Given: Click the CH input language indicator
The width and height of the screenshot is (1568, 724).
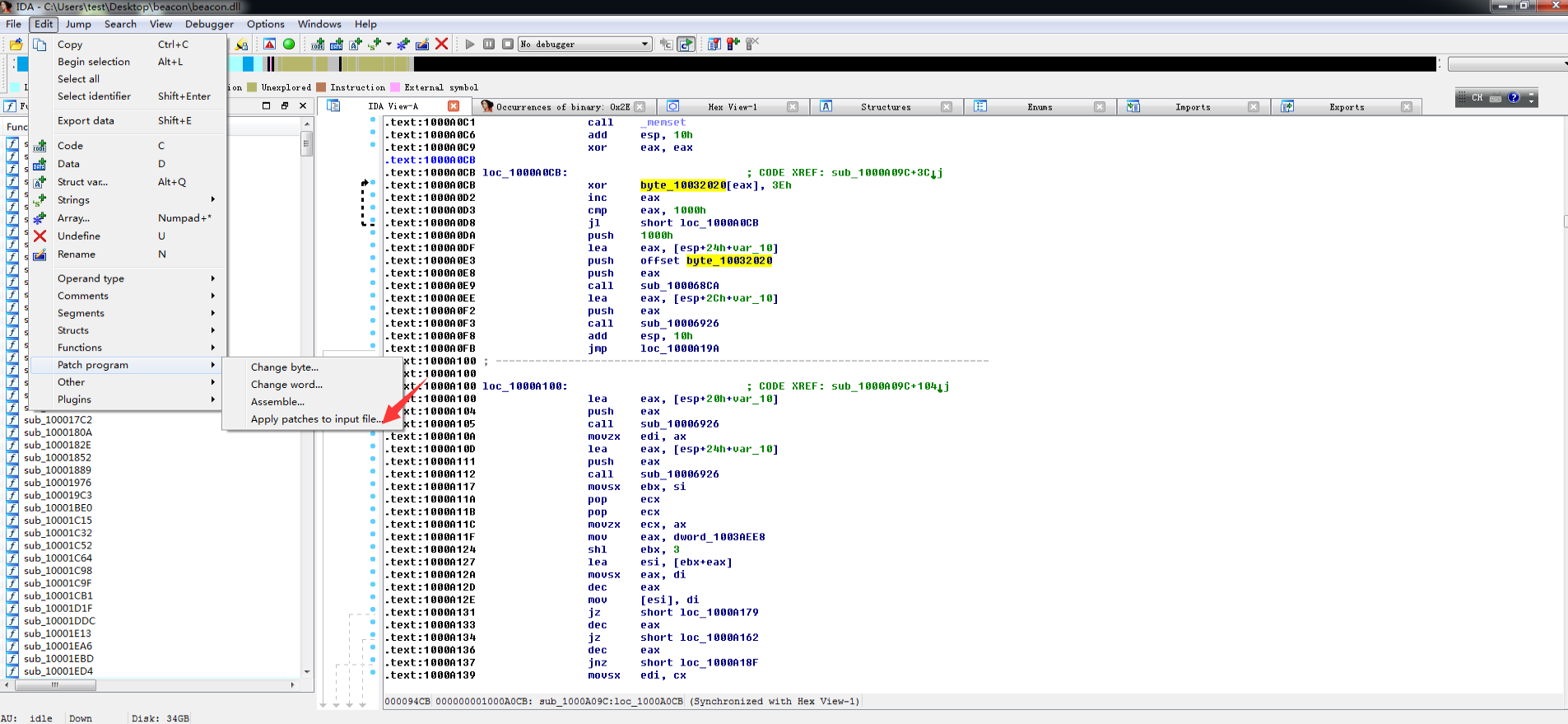Looking at the screenshot, I should point(1477,98).
